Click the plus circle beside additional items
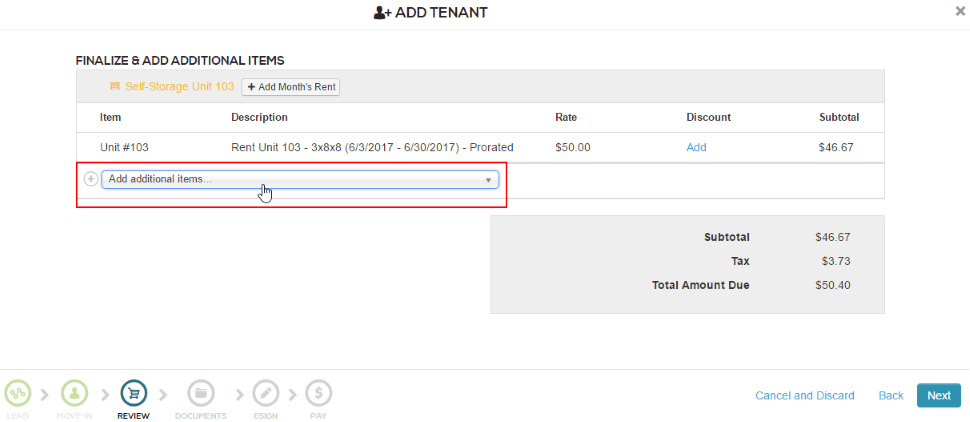Screen dimensions: 970x422 (91, 179)
